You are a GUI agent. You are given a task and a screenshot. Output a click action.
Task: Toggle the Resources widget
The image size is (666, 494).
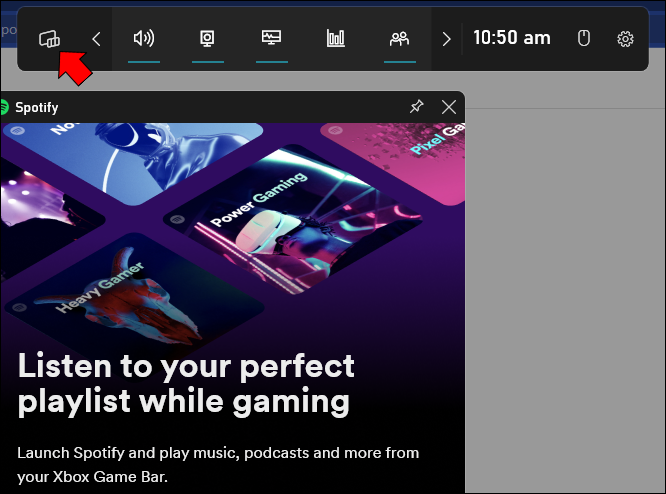click(335, 39)
